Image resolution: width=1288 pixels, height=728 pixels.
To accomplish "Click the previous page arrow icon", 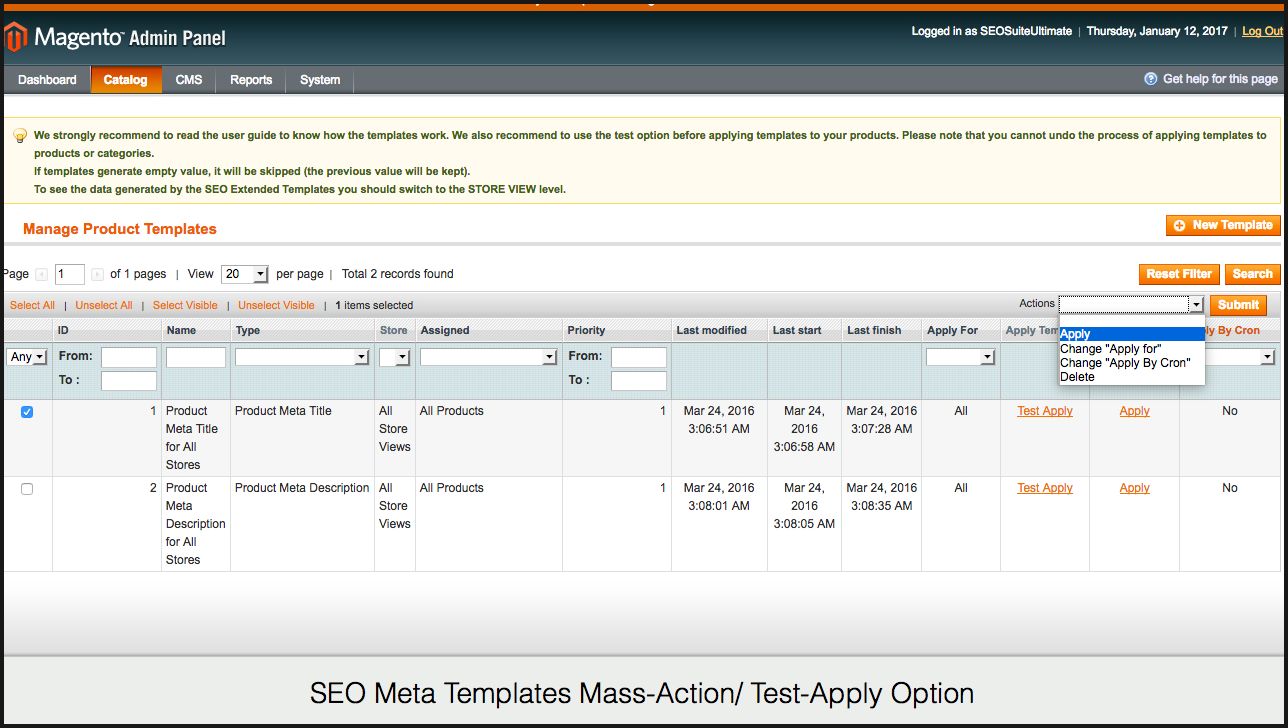I will (41, 274).
